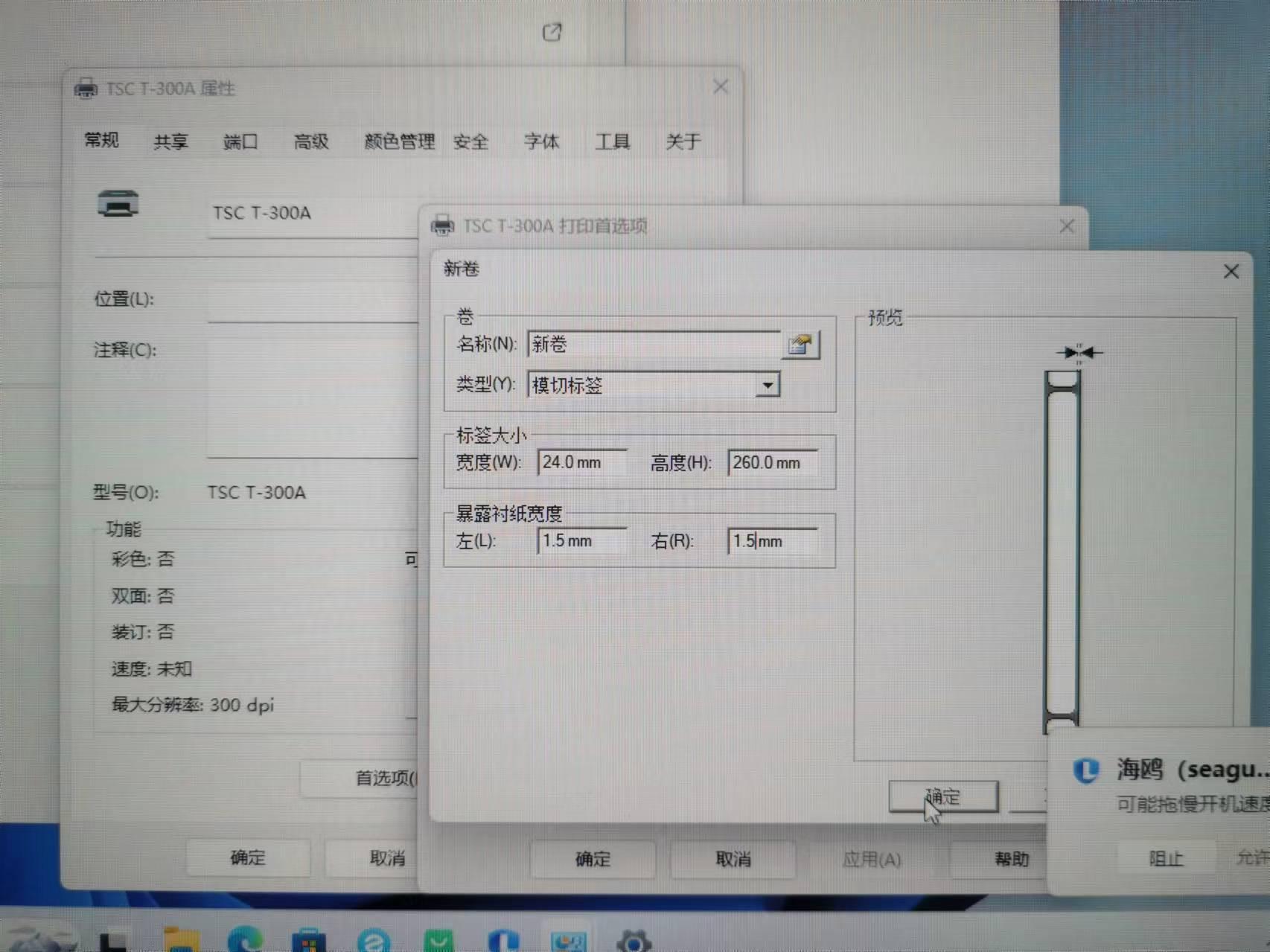This screenshot has width=1270, height=952.
Task: Switch to the 工具 tab
Action: pyautogui.click(x=613, y=141)
